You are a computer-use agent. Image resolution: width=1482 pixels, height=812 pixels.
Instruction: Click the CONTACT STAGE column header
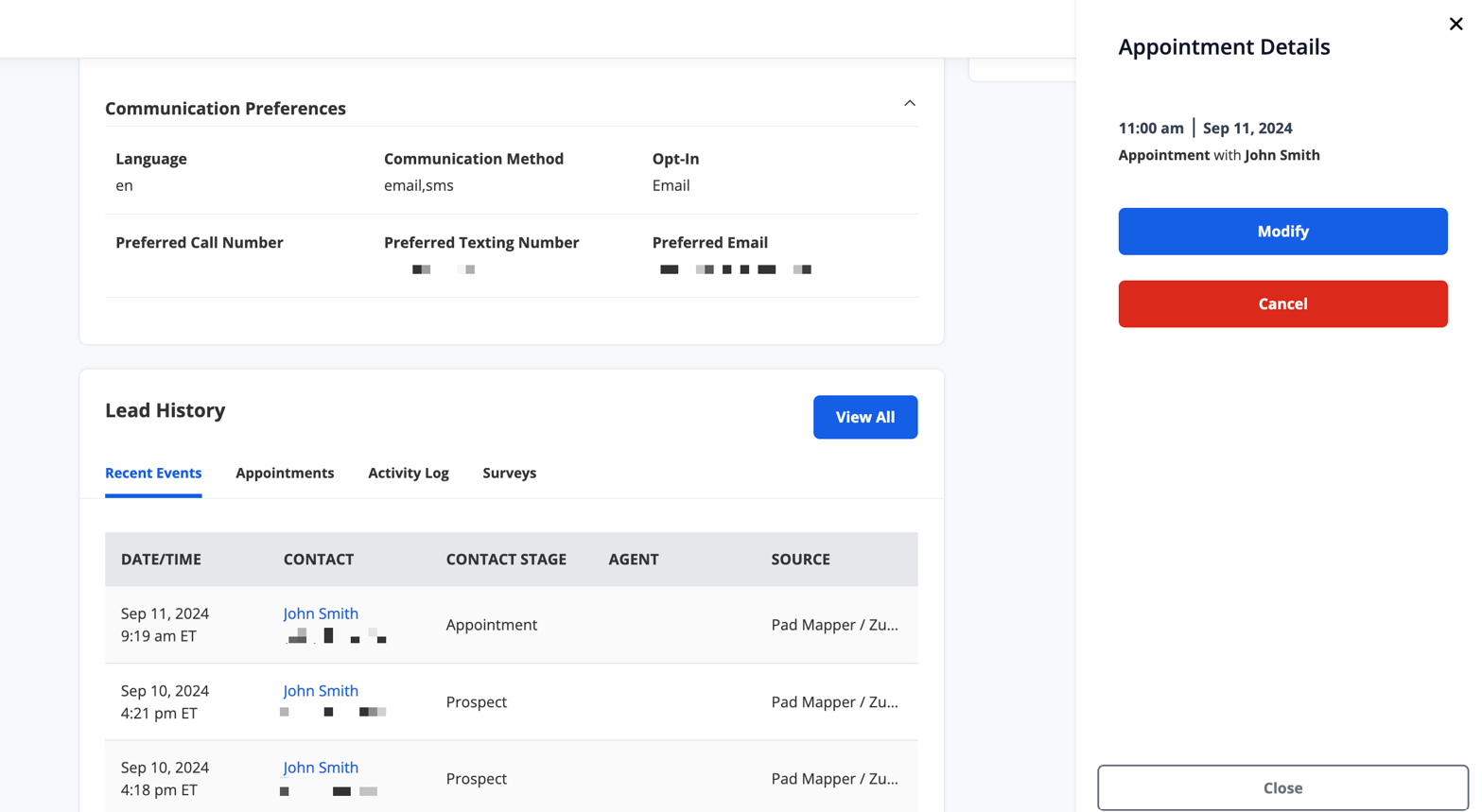pyautogui.click(x=506, y=559)
